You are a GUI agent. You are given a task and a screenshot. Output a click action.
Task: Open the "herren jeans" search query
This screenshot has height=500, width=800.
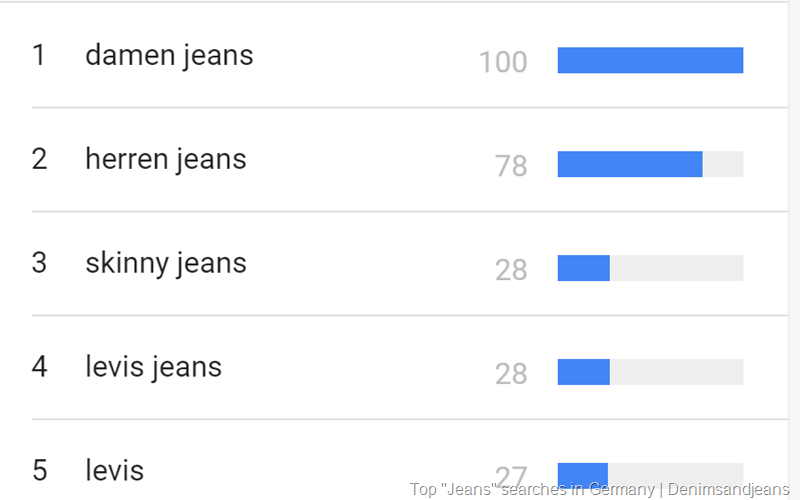point(165,160)
